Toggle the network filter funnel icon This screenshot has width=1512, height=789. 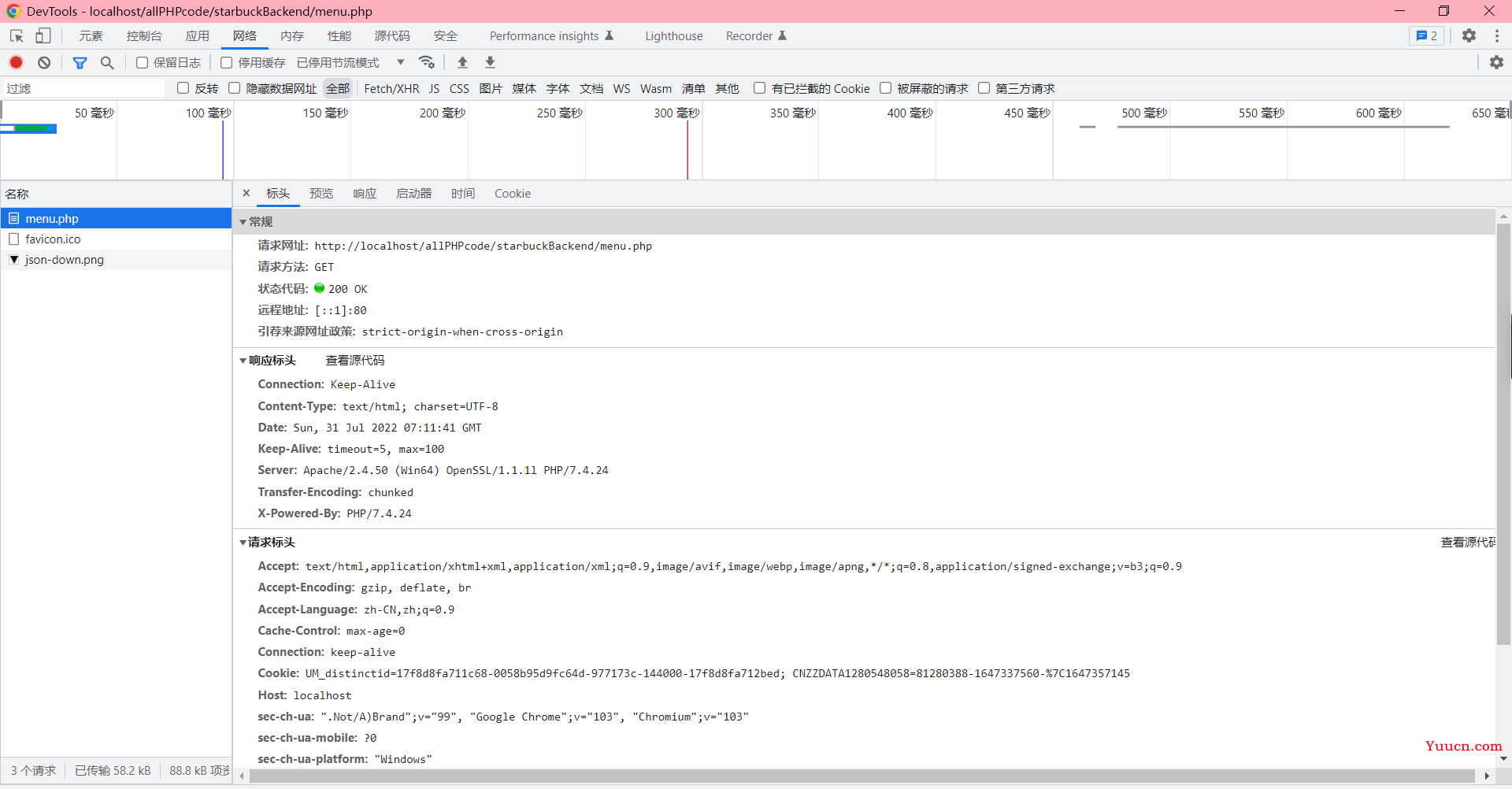[80, 62]
